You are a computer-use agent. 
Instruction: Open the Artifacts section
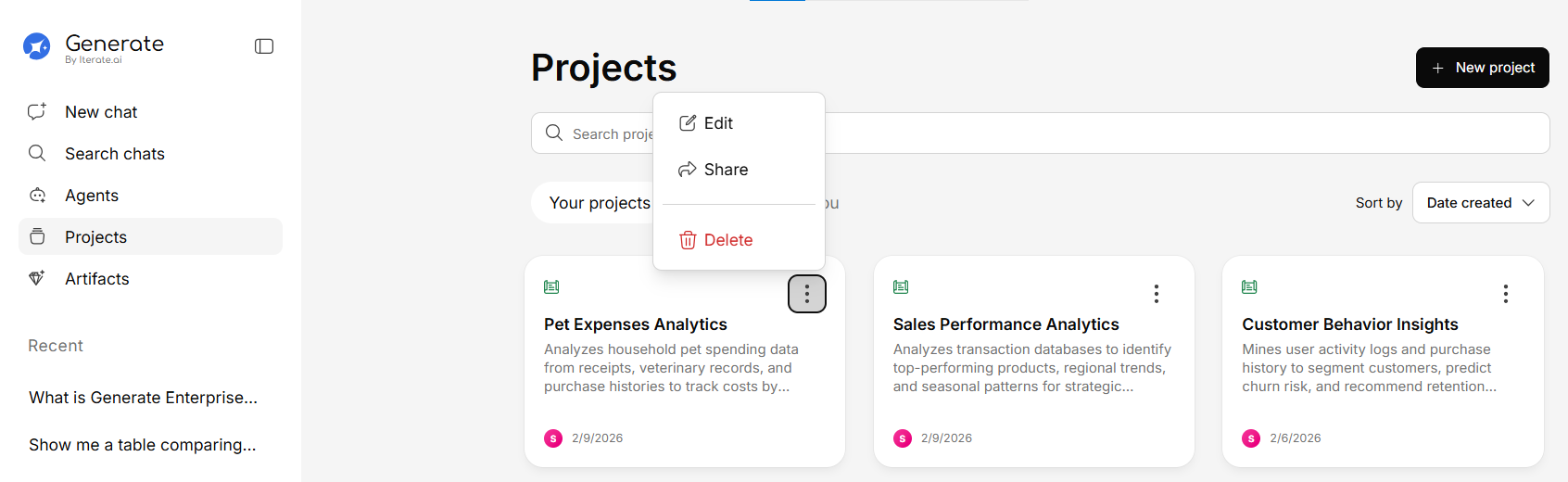(x=96, y=279)
